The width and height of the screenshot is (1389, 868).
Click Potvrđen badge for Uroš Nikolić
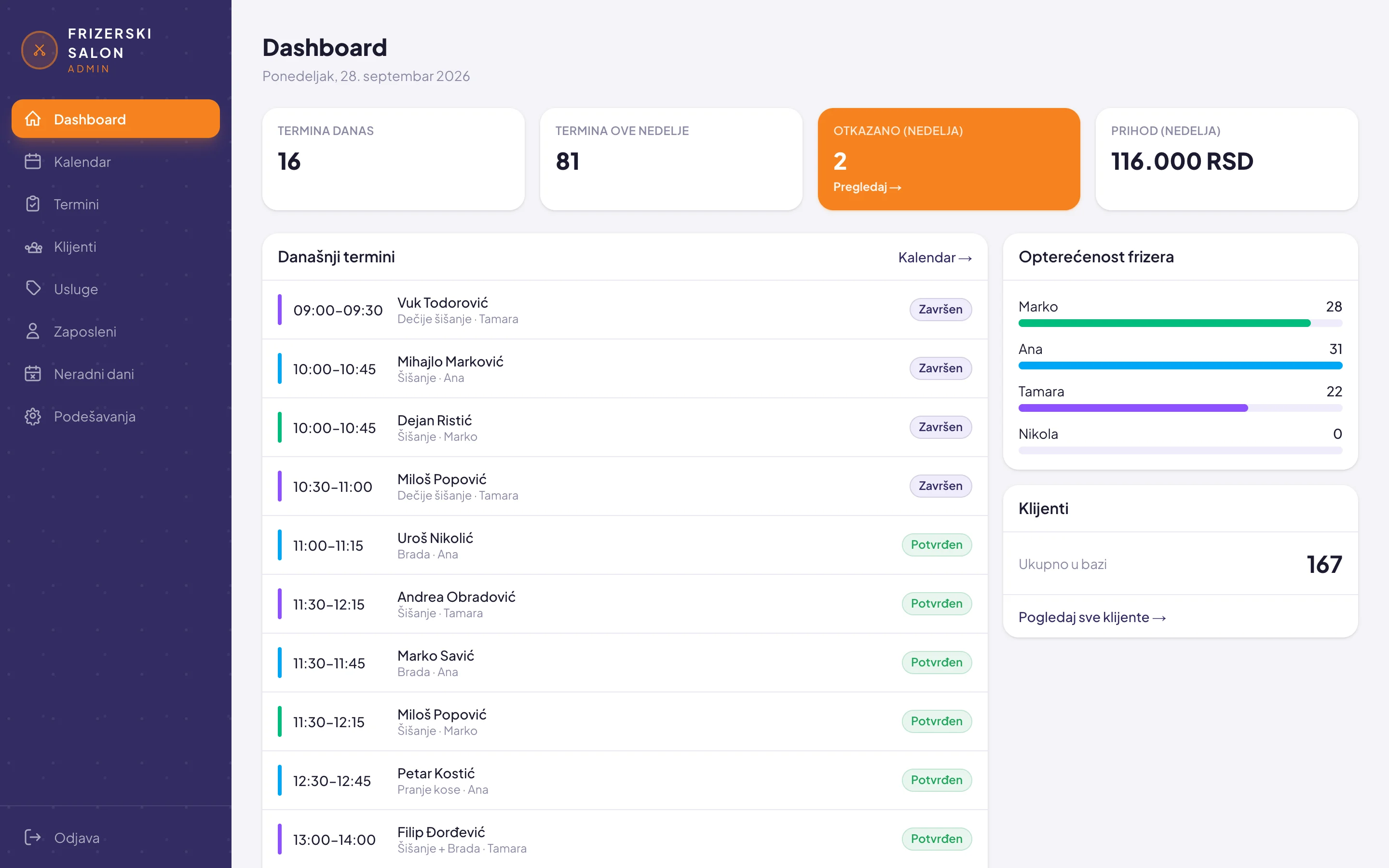(x=937, y=545)
